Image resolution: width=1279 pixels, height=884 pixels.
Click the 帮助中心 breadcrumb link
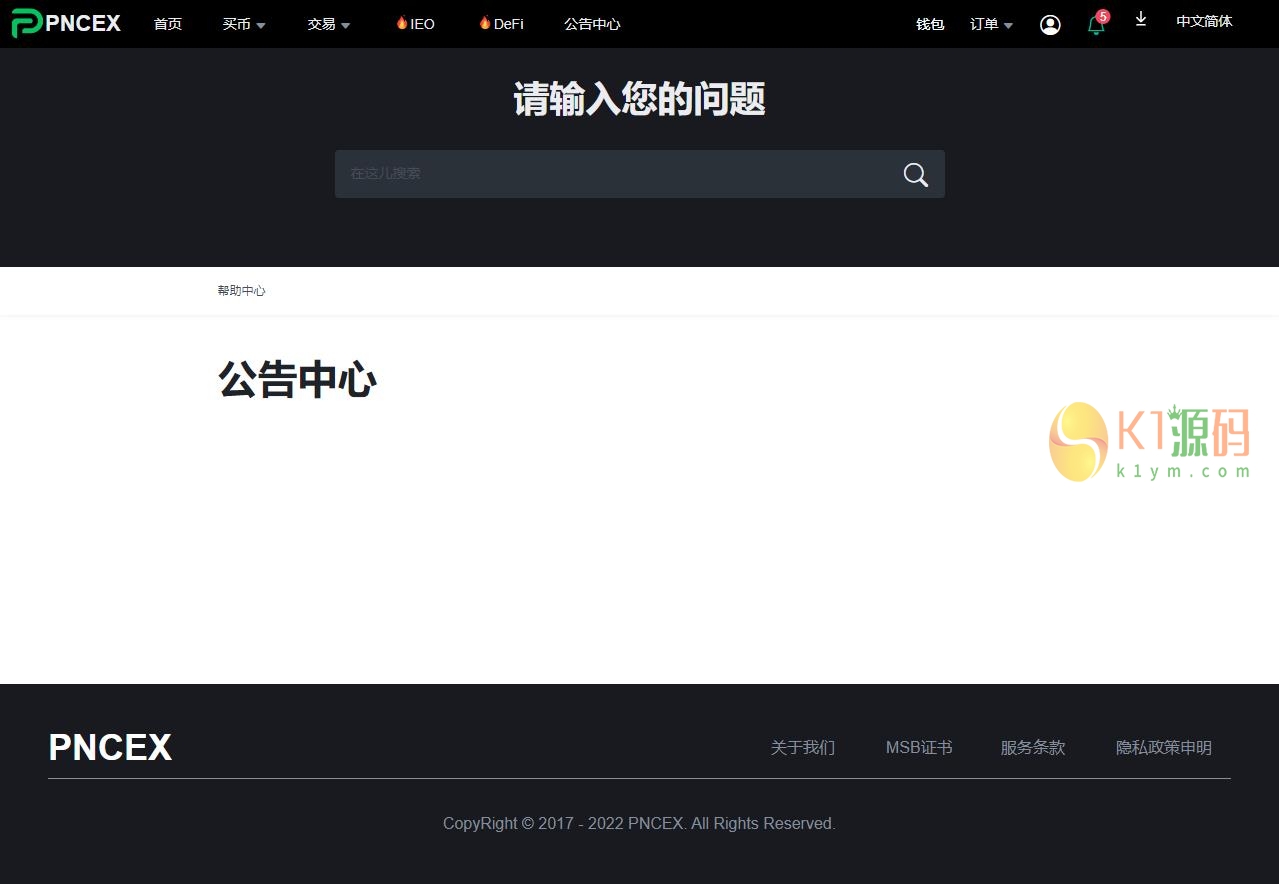coord(242,291)
